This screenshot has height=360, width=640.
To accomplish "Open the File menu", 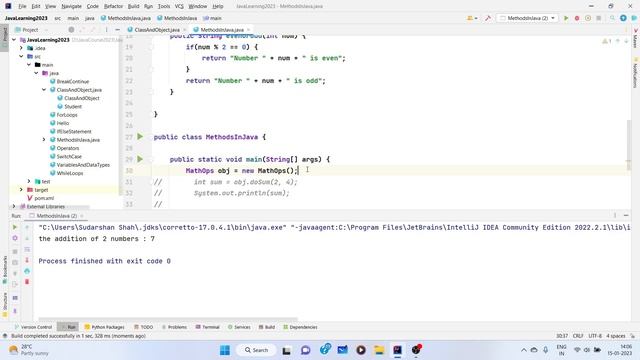I will 22,6.
